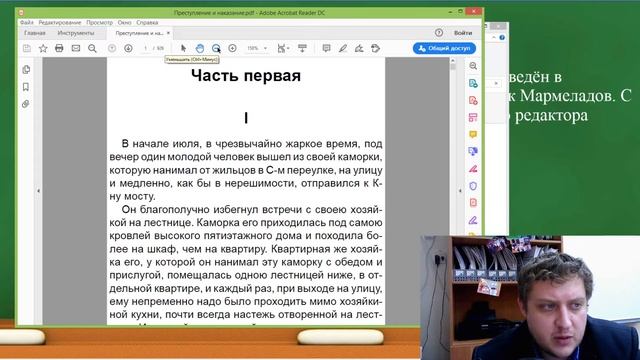
Task: Open the Окно menu
Action: (x=124, y=22)
